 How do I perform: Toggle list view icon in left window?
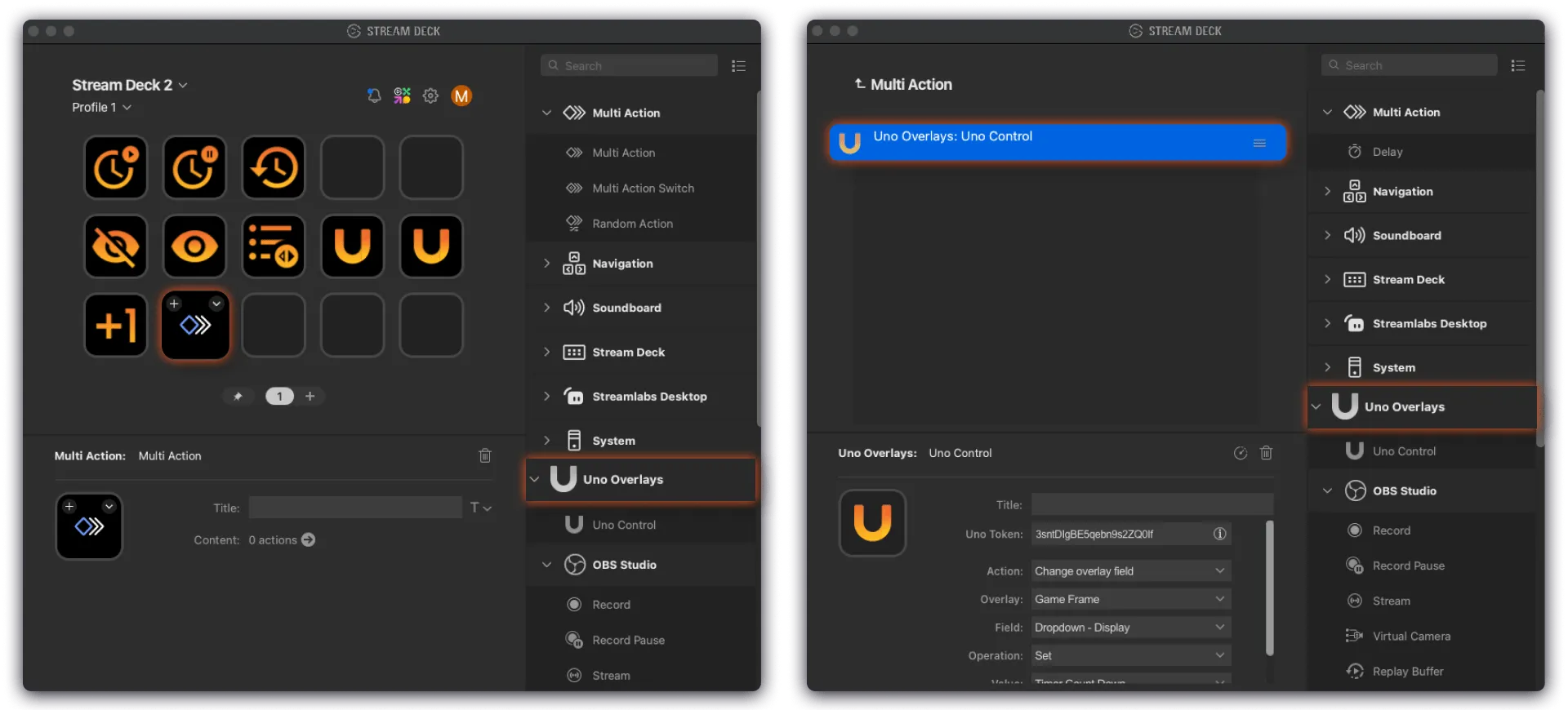pos(738,65)
